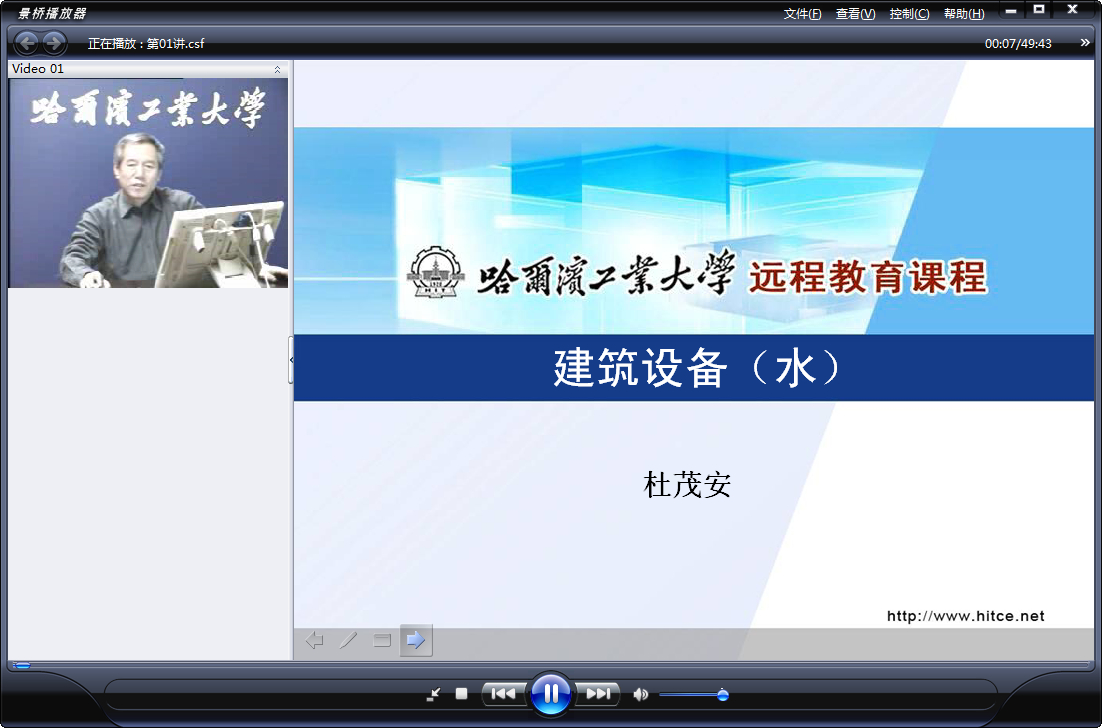1102x728 pixels.
Task: Open the 查看(V) menu
Action: click(x=855, y=14)
